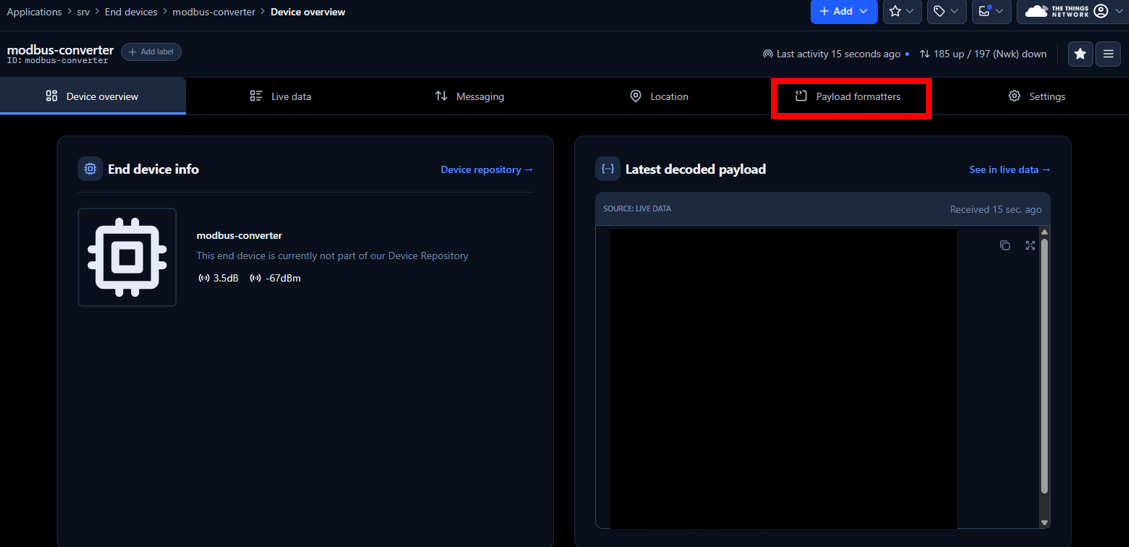Navigate to srv application breadcrumb

click(x=84, y=12)
